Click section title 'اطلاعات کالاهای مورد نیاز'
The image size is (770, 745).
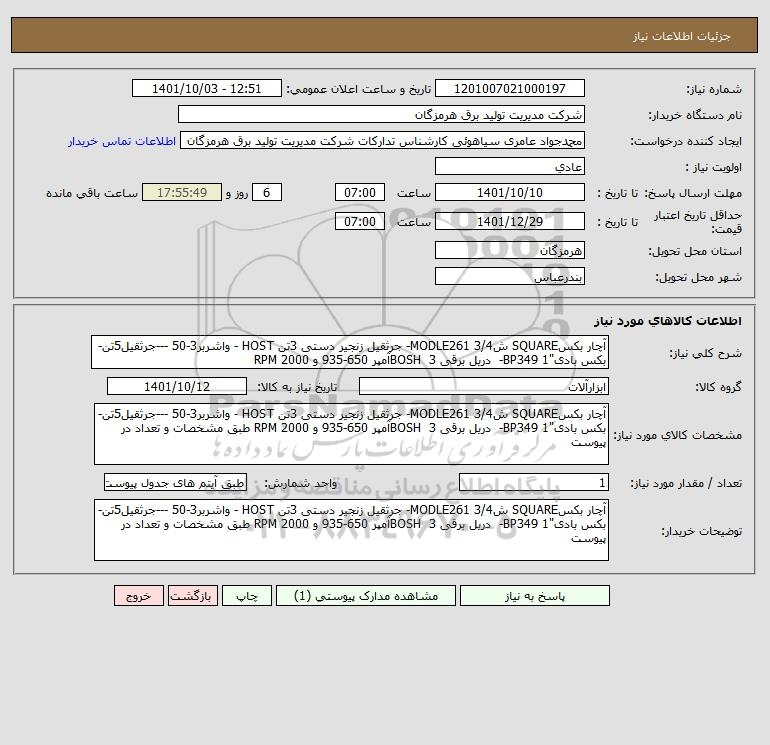click(x=668, y=321)
